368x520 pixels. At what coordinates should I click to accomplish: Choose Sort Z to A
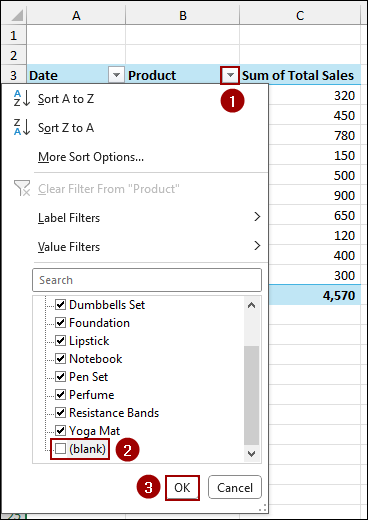click(66, 128)
